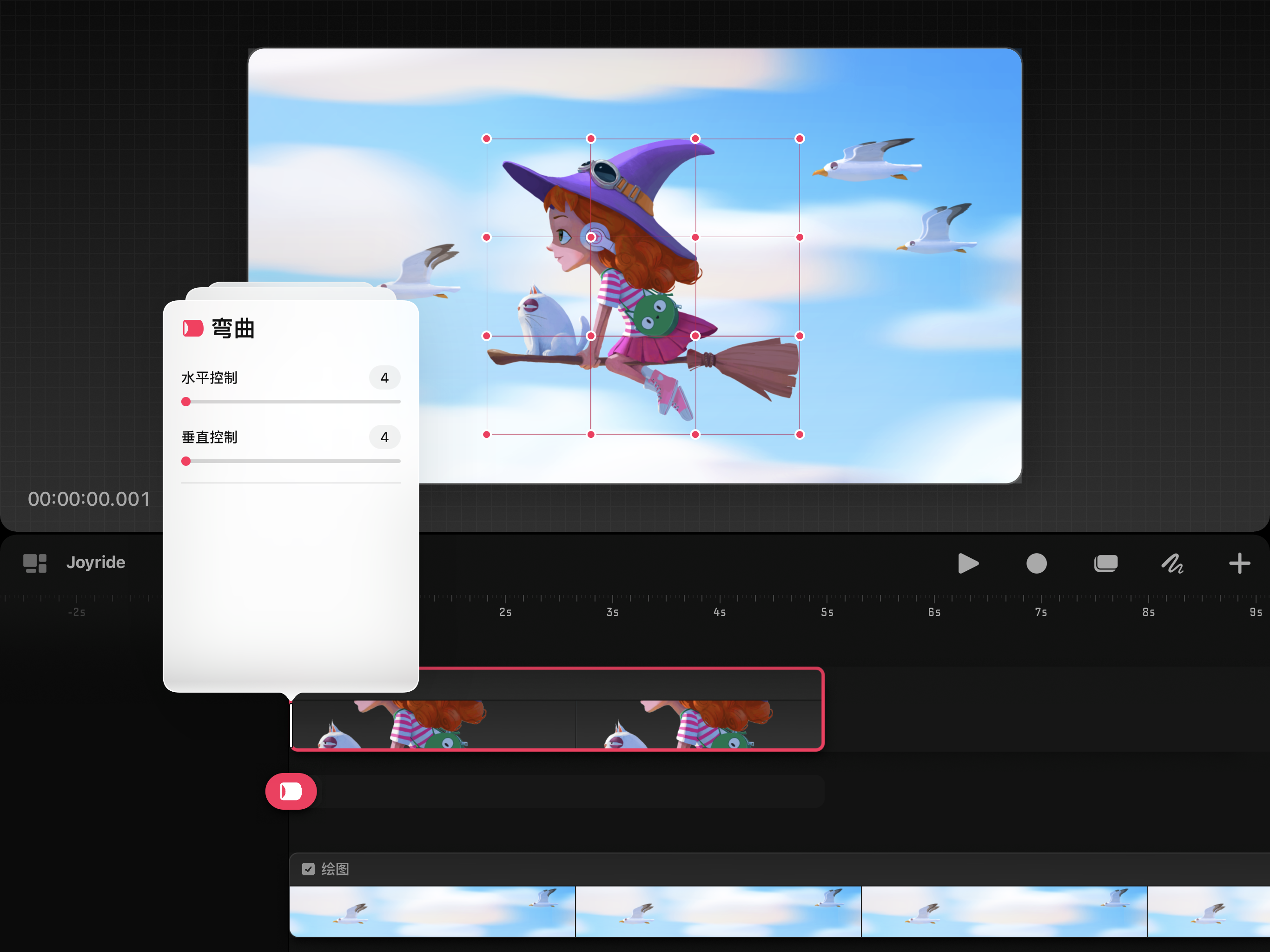Click the red warp icon beside 弯曲 title
The width and height of the screenshot is (1270, 952).
pos(193,329)
